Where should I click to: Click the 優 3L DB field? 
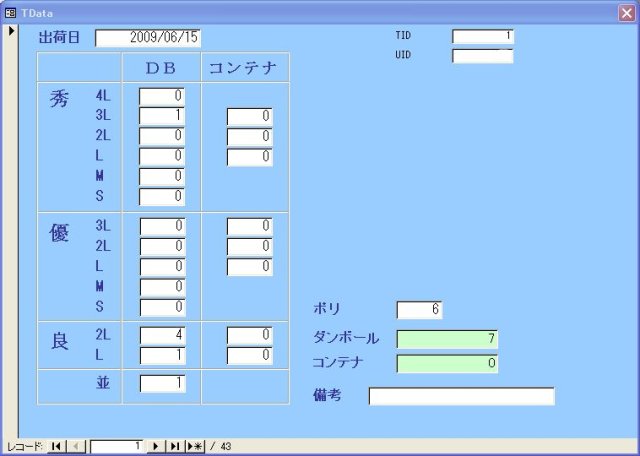point(162,226)
